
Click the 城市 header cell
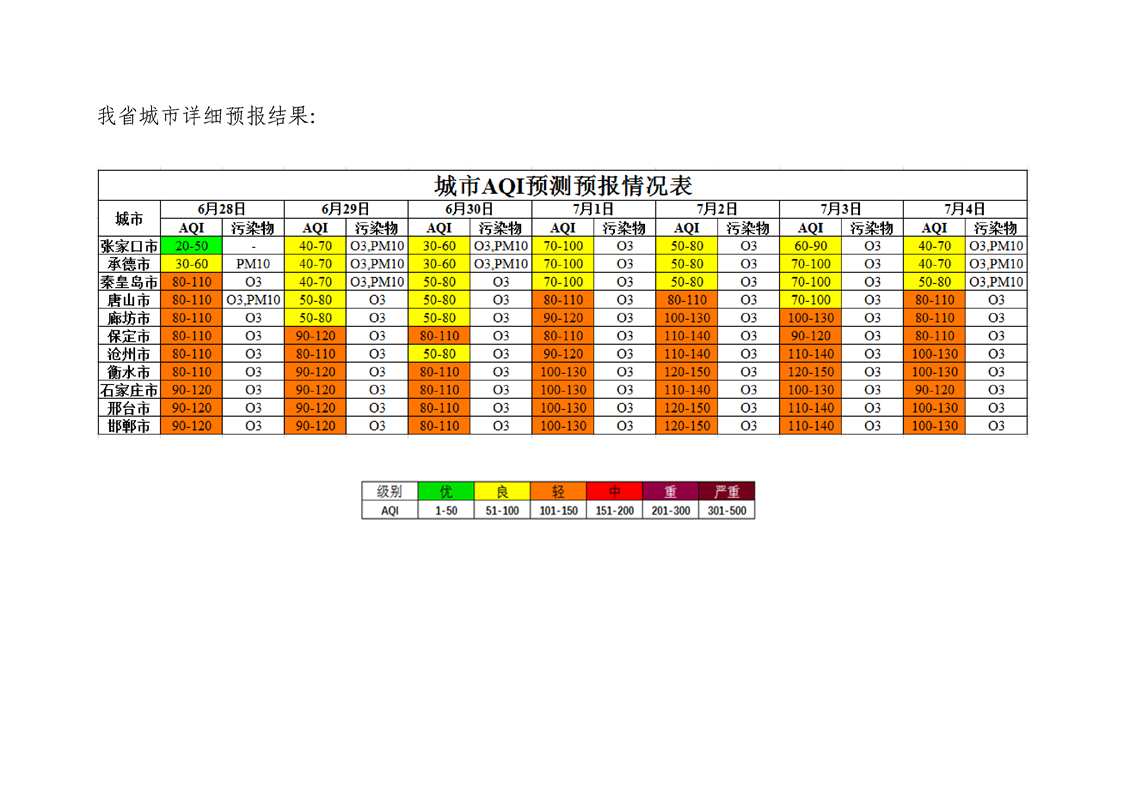[129, 218]
